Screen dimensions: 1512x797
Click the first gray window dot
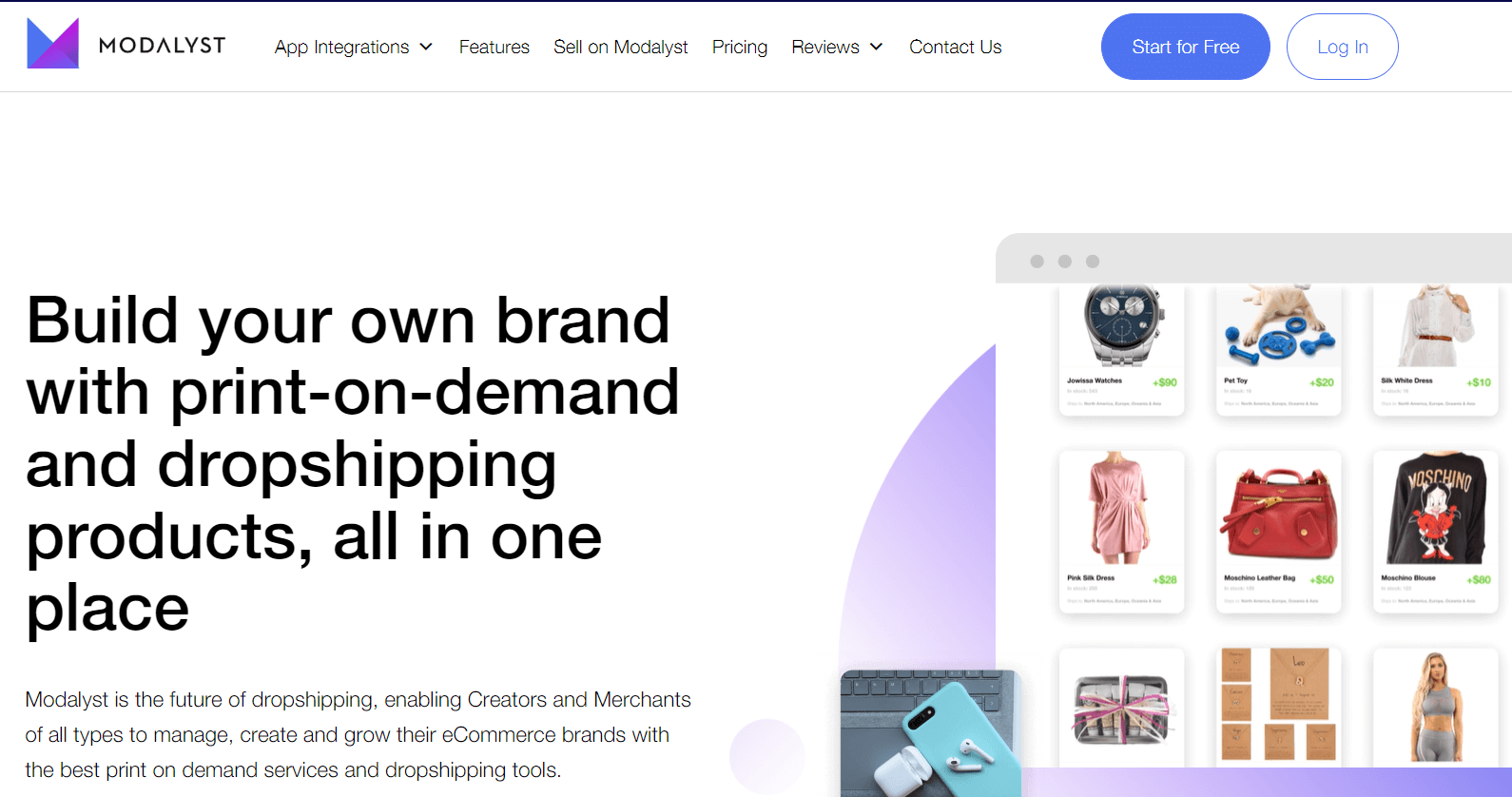(x=1037, y=262)
